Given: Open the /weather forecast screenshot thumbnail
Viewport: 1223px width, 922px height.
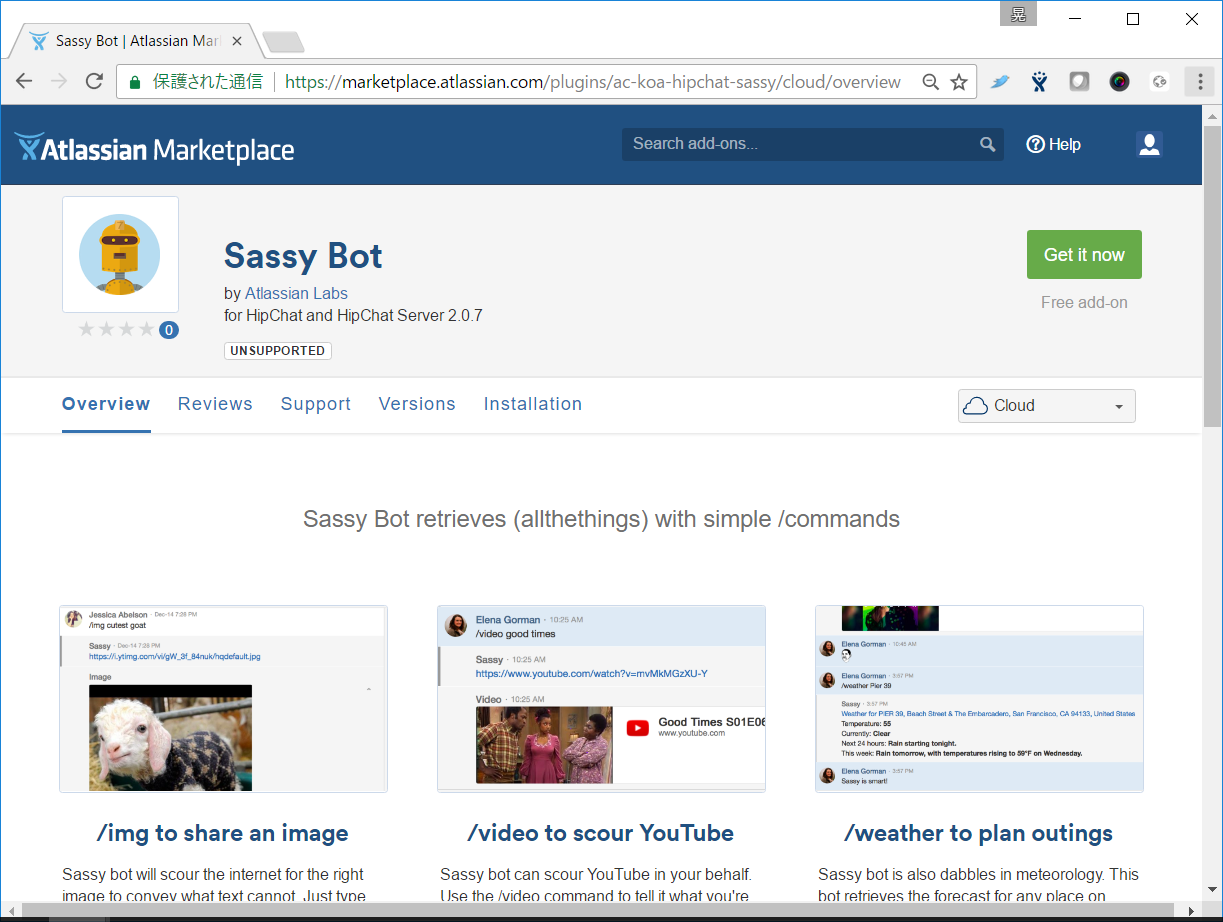Looking at the screenshot, I should [980, 699].
